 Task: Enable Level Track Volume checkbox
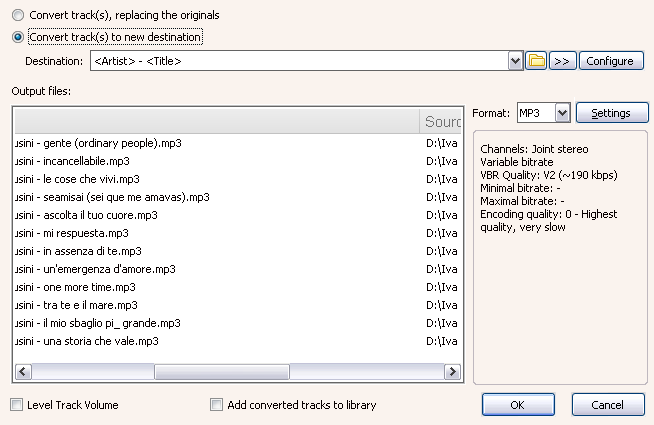point(17,405)
